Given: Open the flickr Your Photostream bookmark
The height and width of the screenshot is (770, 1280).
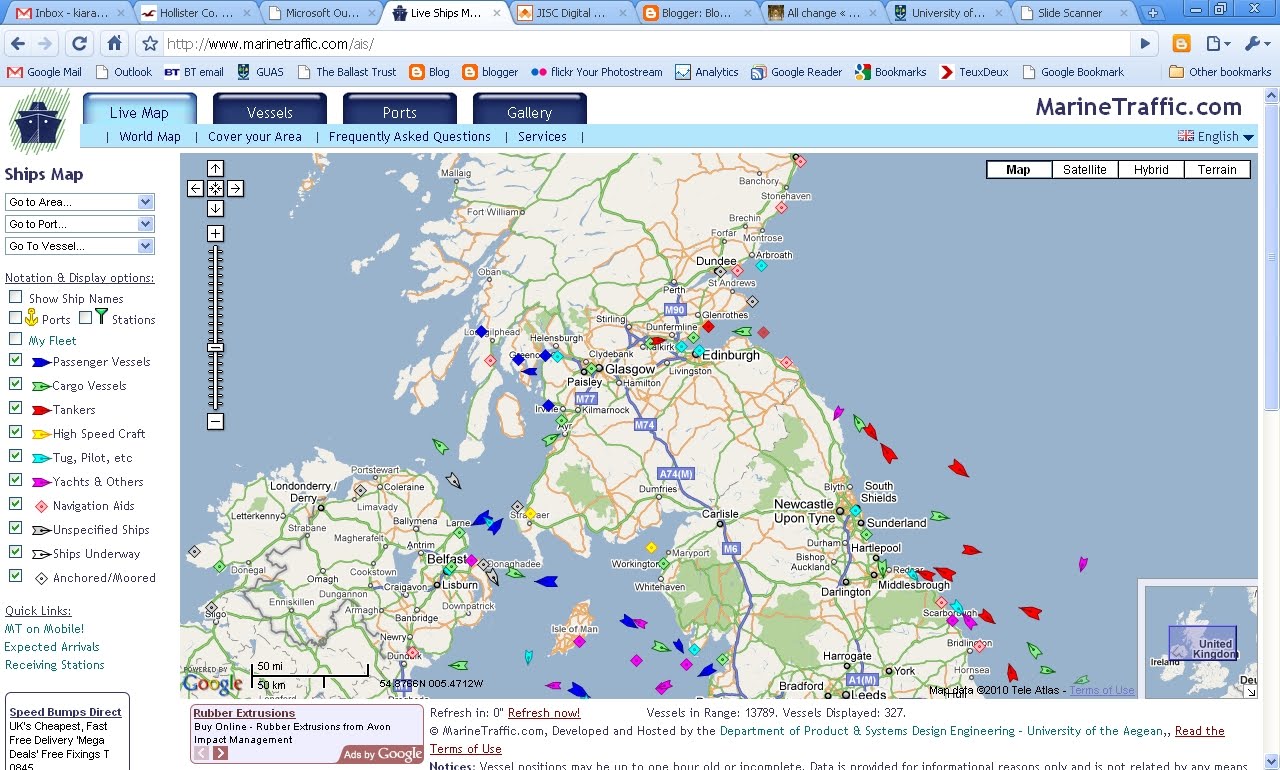Looking at the screenshot, I should [597, 72].
